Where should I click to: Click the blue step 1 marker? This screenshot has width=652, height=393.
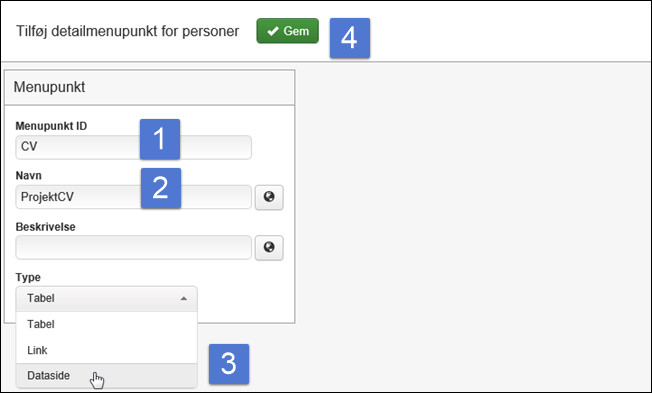tap(160, 139)
